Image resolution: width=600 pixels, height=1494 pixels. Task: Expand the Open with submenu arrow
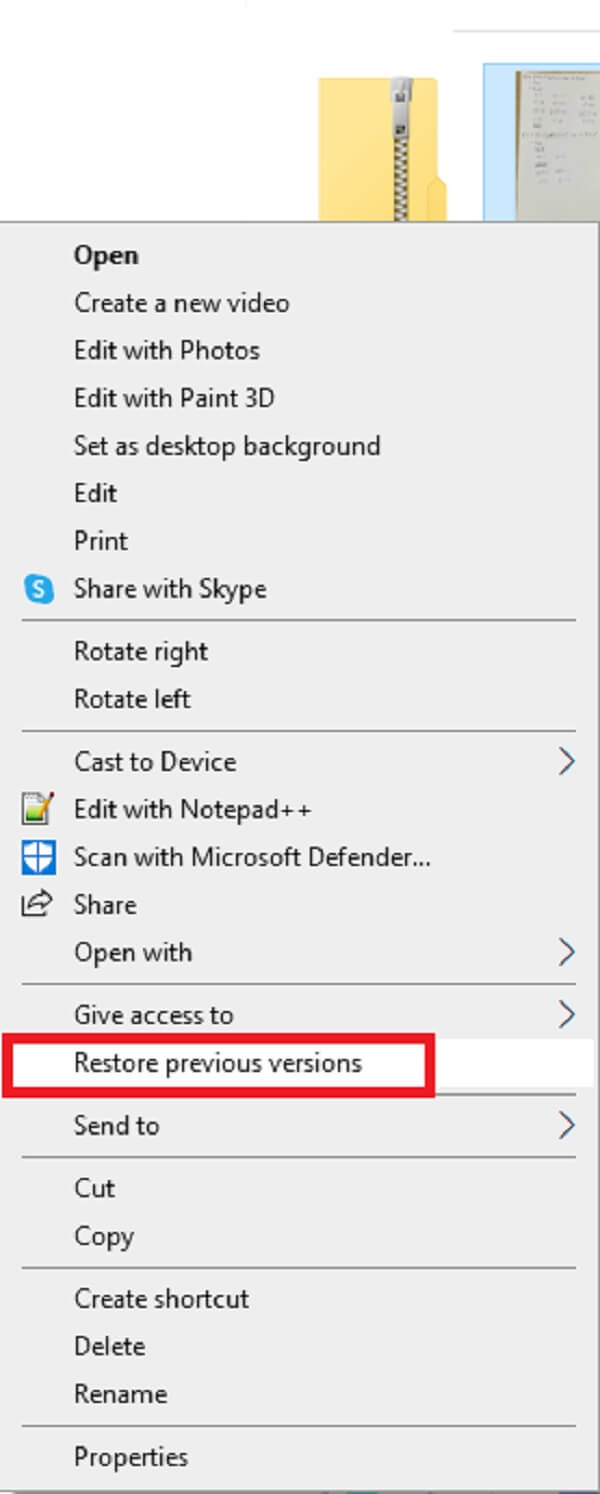click(x=566, y=952)
